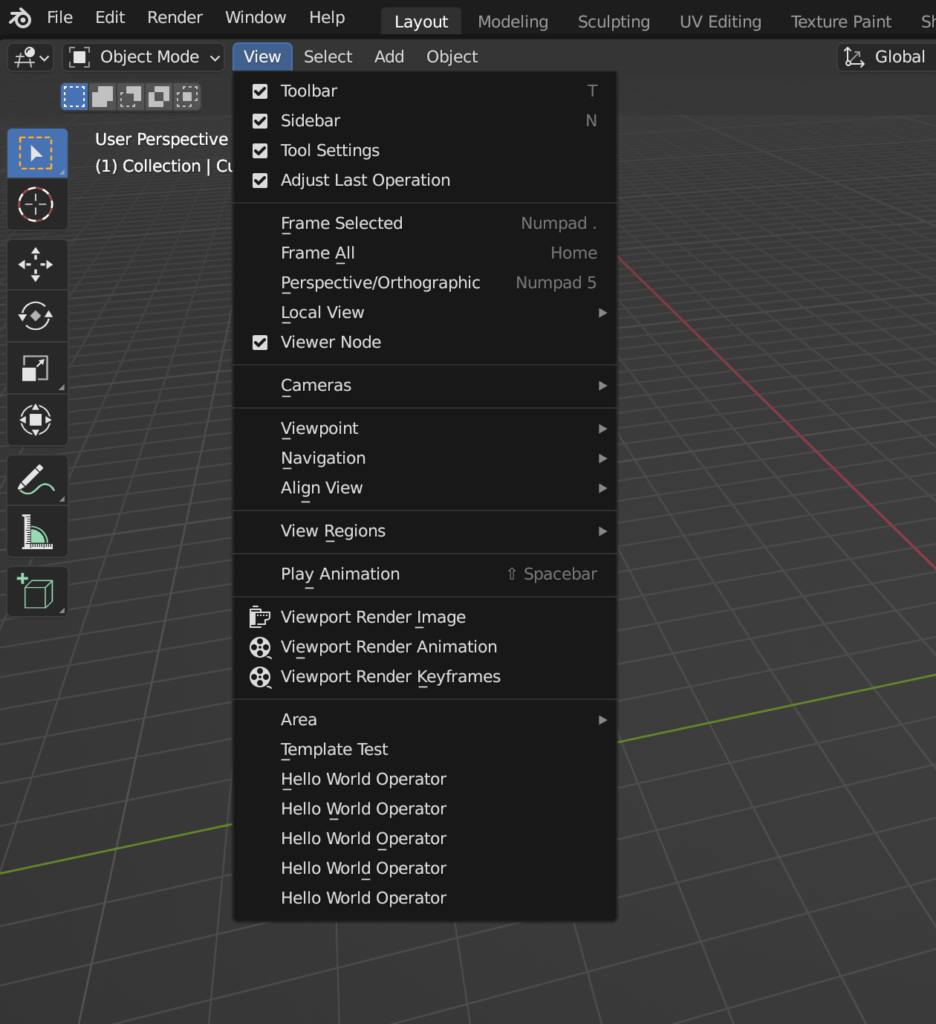Switch to the Modeling workspace tab
Viewport: 936px width, 1024px height.
(512, 21)
